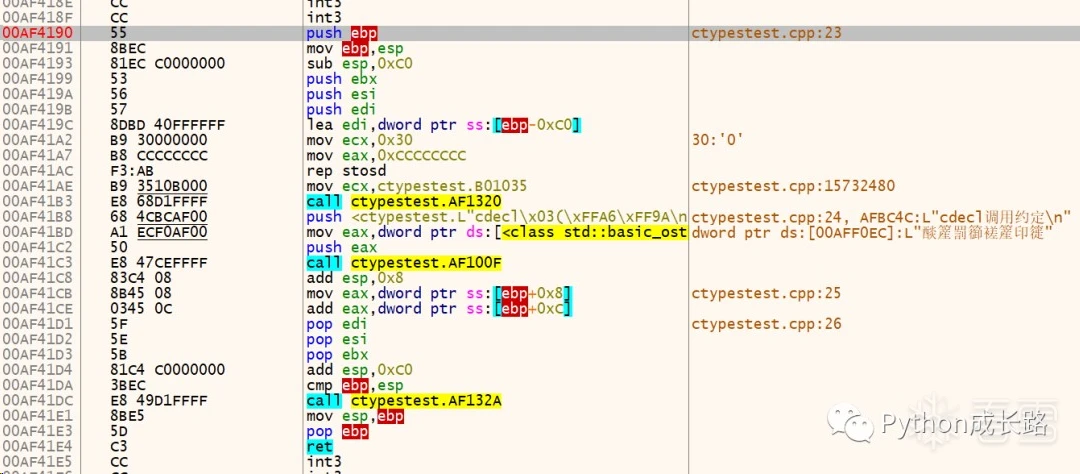The width and height of the screenshot is (1080, 474).
Task: Select the 'cmp ebp,esp' instruction
Action: (x=355, y=385)
